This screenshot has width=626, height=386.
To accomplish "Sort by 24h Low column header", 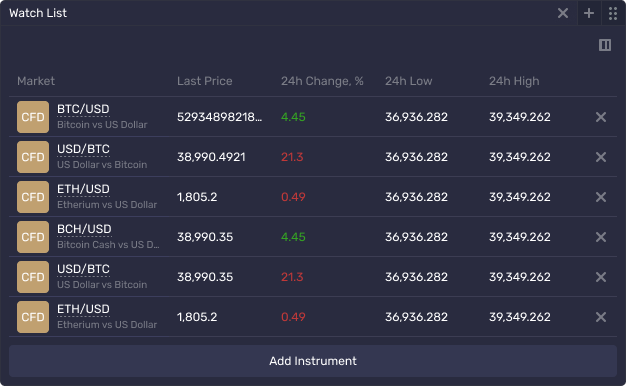I will point(408,81).
